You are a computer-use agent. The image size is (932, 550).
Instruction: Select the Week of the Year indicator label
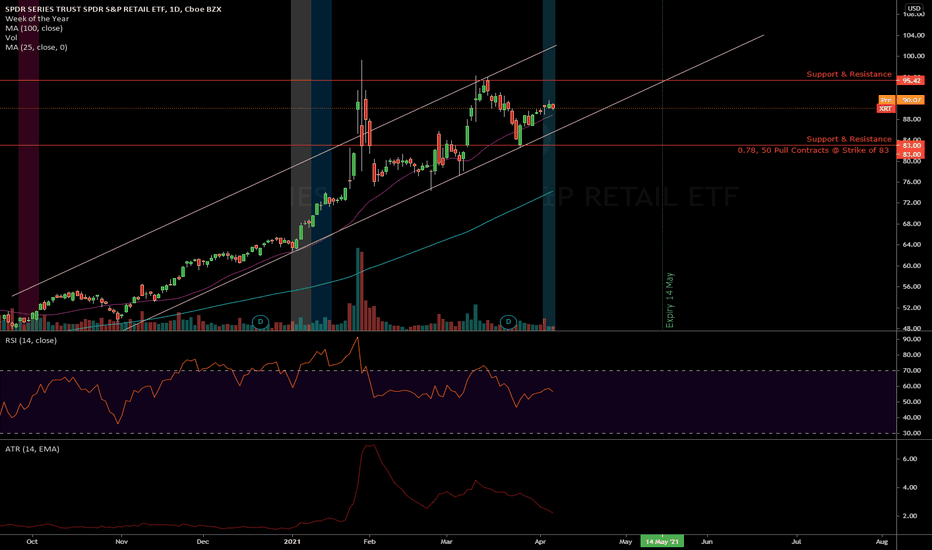[x=37, y=18]
